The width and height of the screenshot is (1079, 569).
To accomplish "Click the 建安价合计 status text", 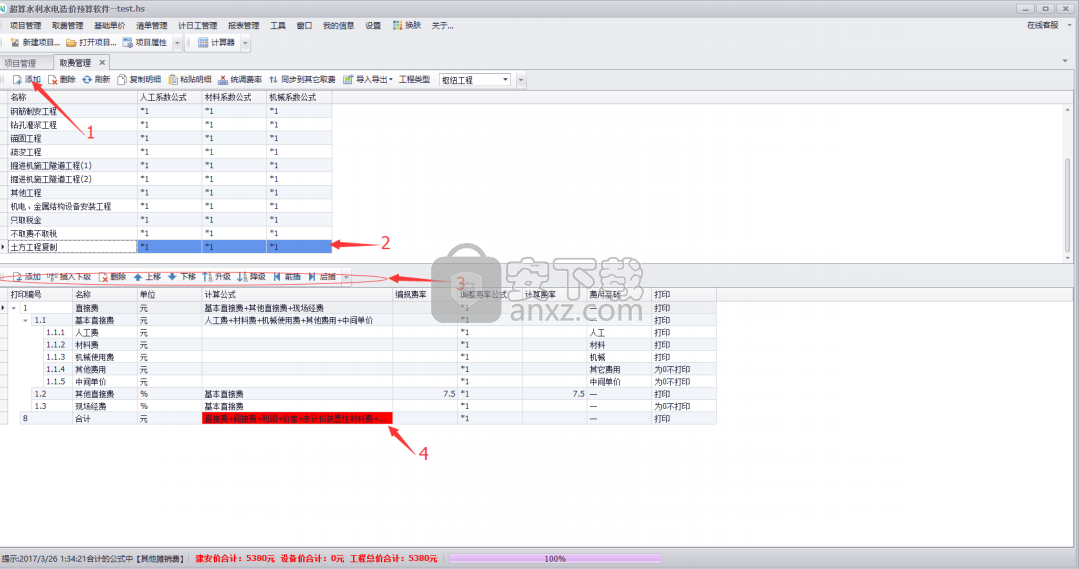I will click(x=235, y=559).
